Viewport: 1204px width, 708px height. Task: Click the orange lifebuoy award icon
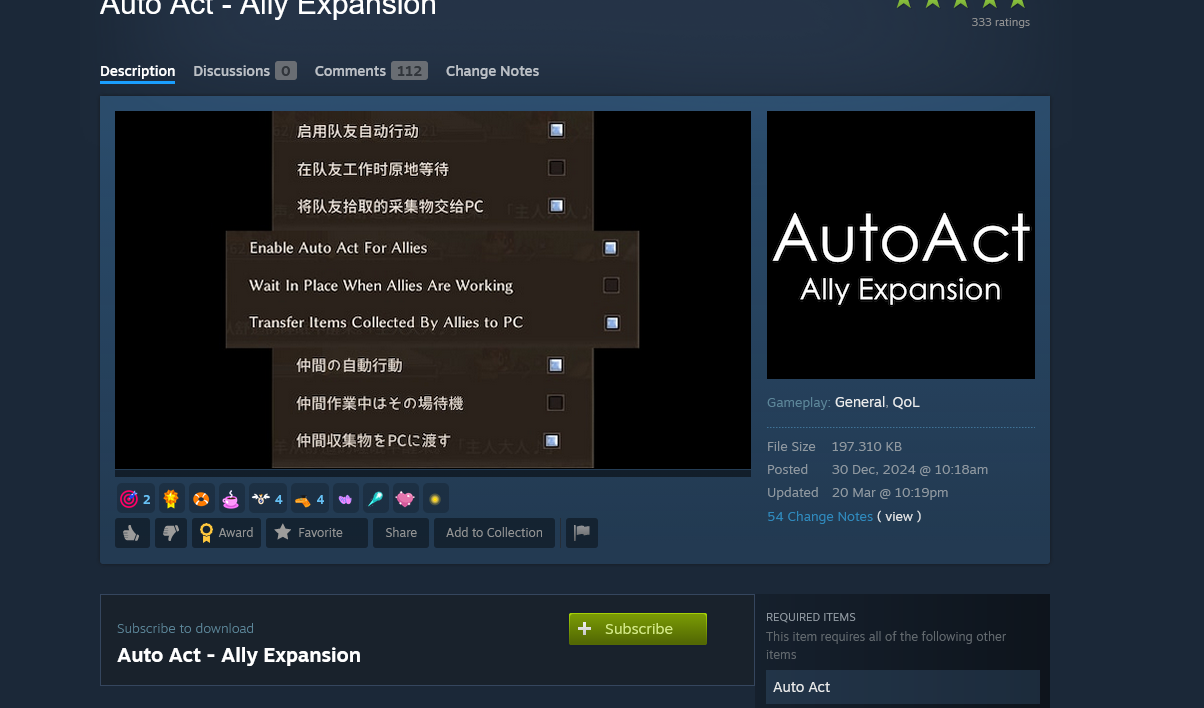pos(201,499)
